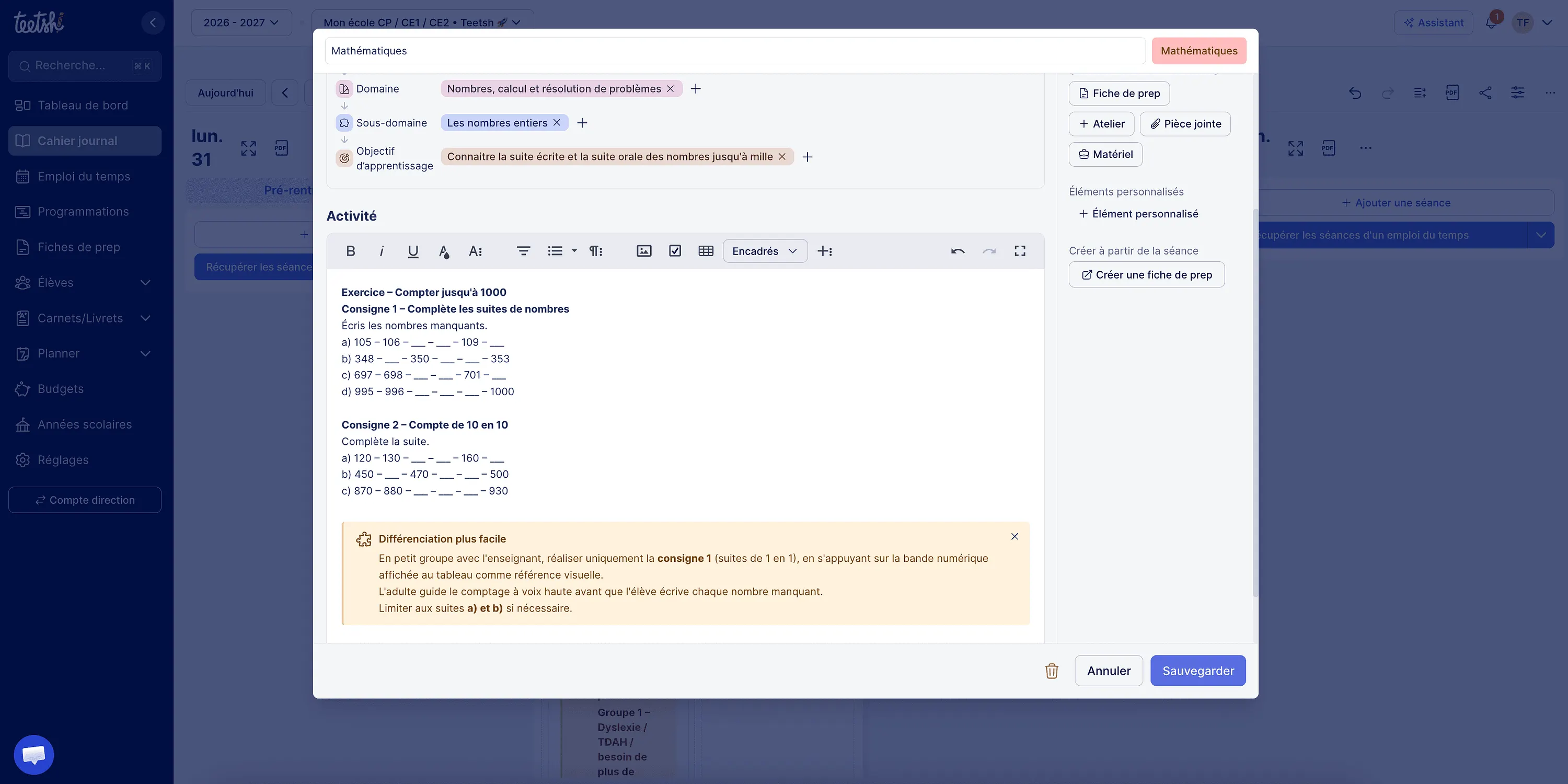
Task: Insert a table in the editor
Action: click(x=706, y=251)
